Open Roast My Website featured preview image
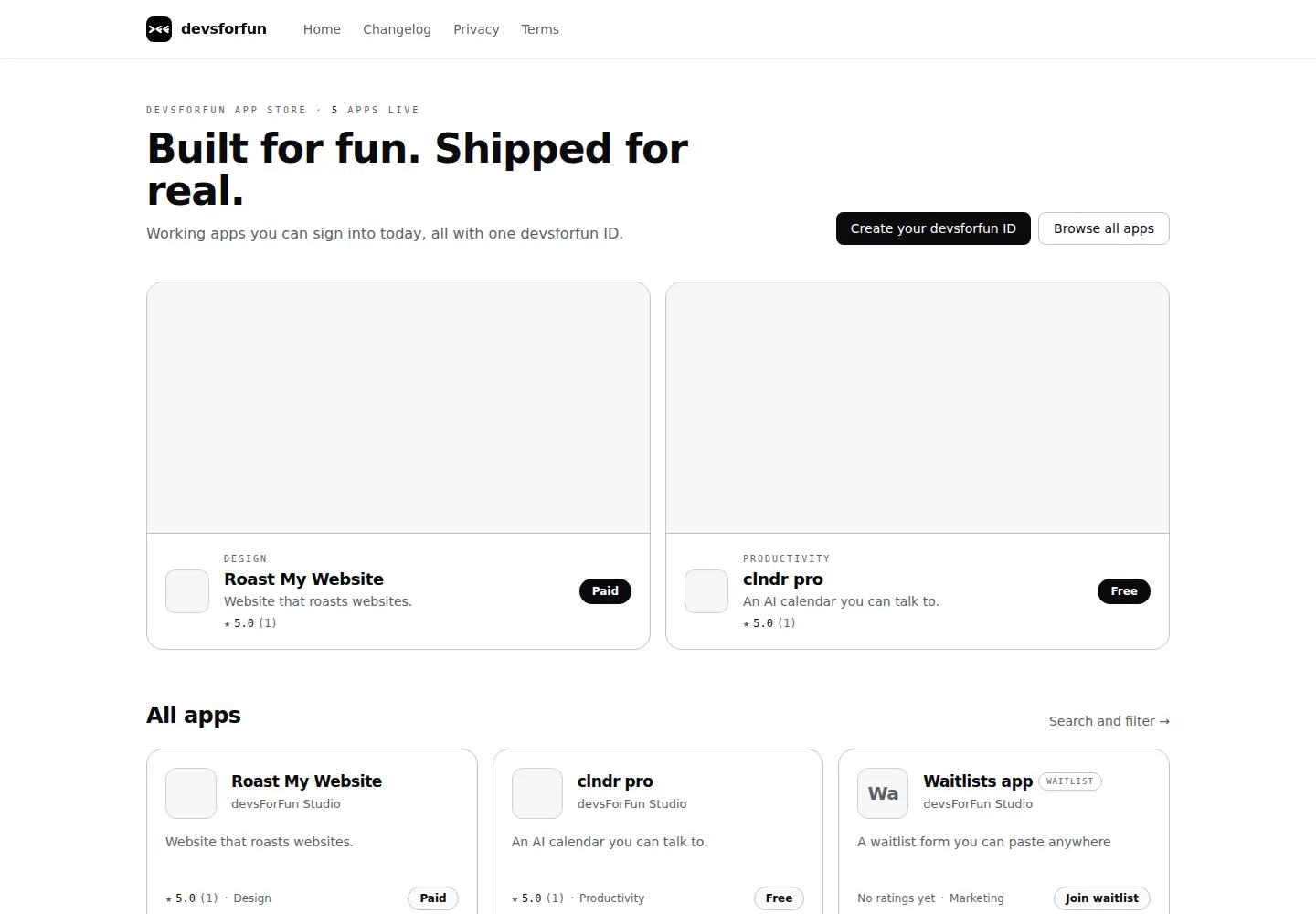The image size is (1316, 914). point(398,408)
